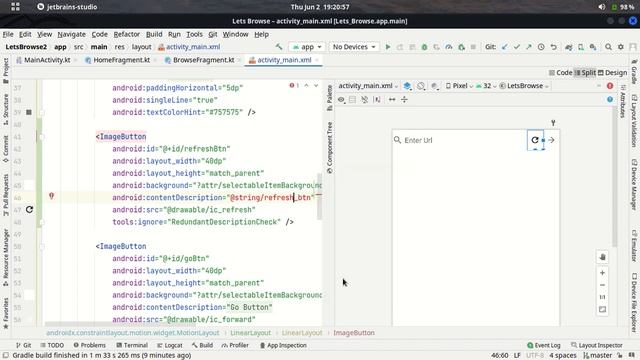Click the Debug app bug icon
This screenshot has width=640, height=360.
[x=424, y=47]
